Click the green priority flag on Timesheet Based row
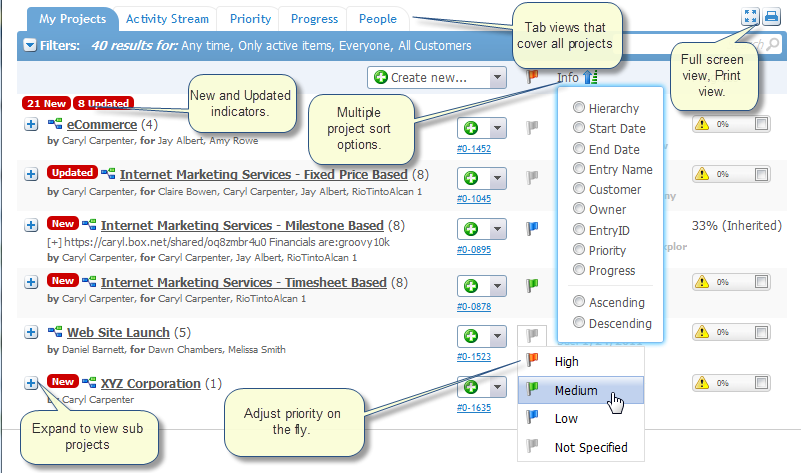 pos(533,282)
